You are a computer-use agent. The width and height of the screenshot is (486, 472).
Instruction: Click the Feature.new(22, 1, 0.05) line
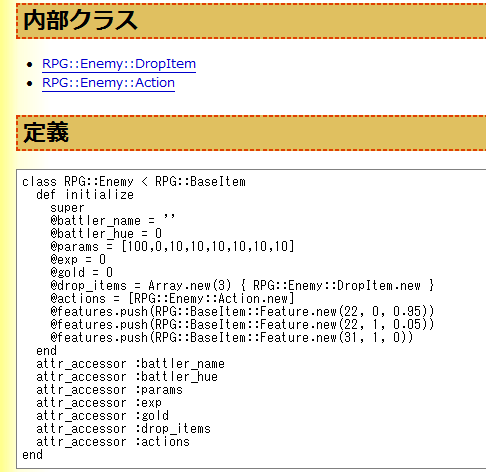tap(242, 325)
